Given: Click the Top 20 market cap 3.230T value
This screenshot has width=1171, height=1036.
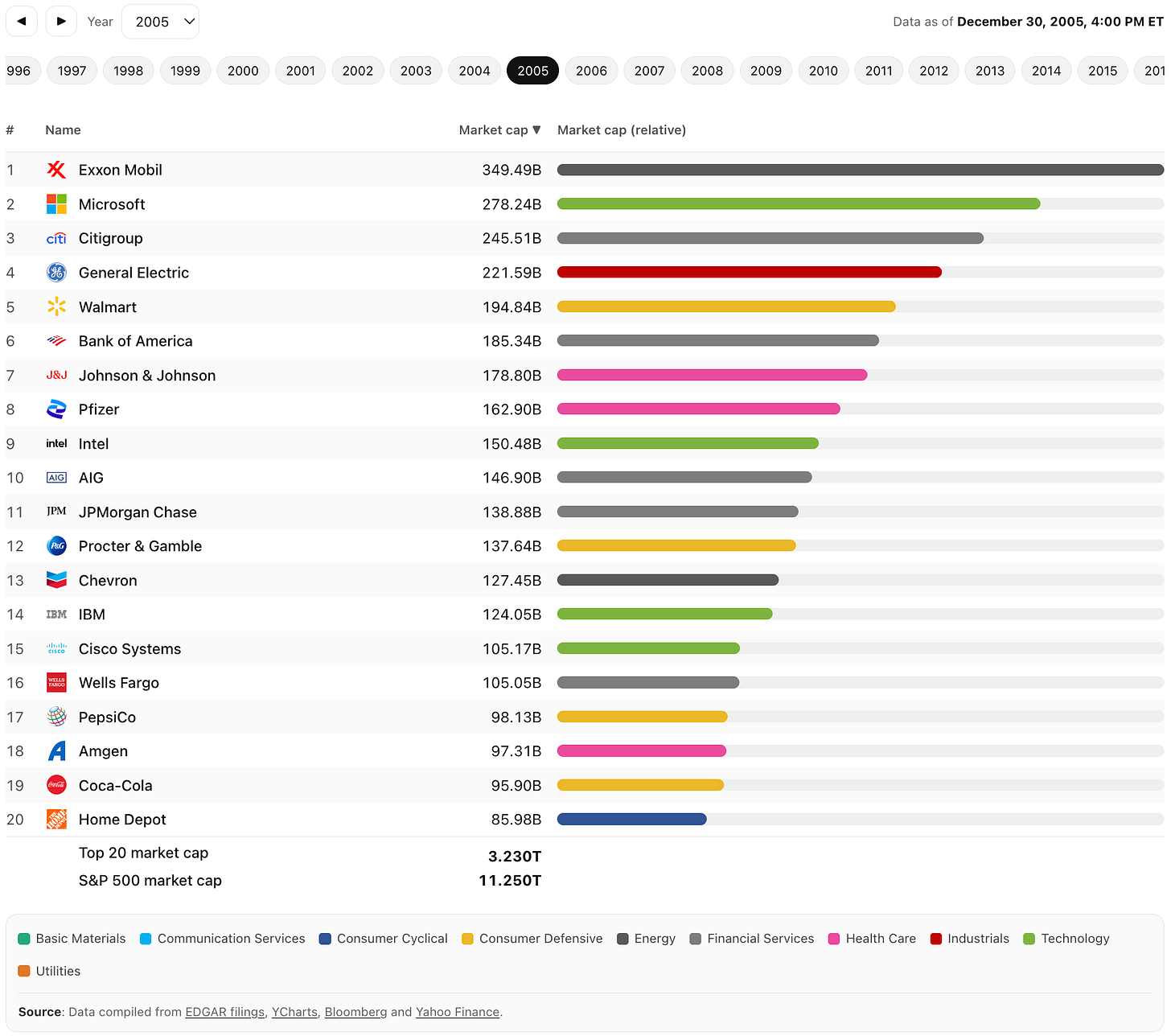Looking at the screenshot, I should point(515,857).
